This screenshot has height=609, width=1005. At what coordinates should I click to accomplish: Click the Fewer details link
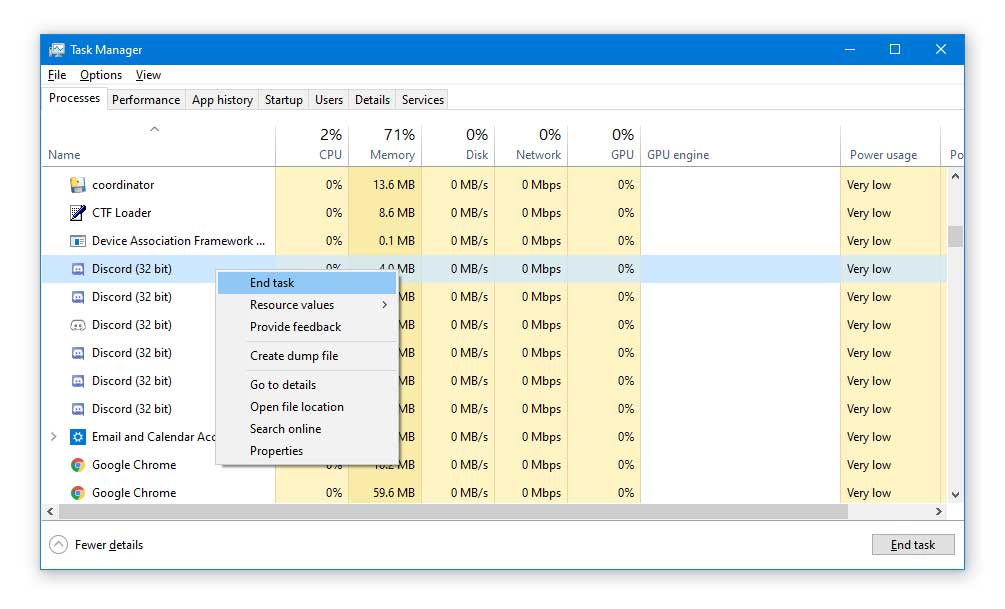pos(109,545)
